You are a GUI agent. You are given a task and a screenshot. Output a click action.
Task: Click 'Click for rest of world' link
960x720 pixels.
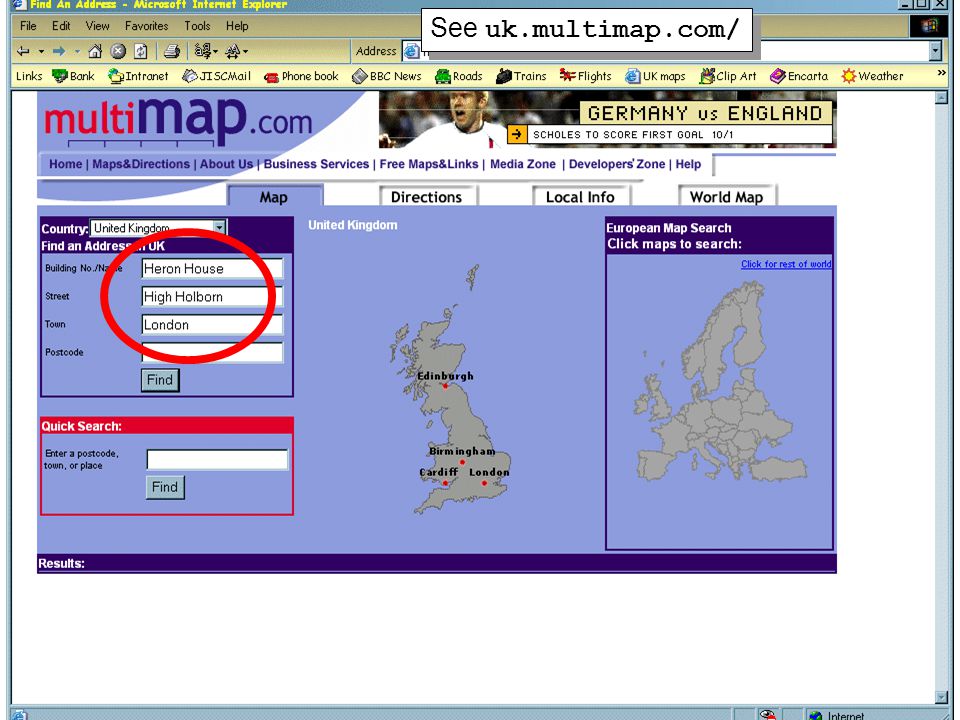click(786, 264)
